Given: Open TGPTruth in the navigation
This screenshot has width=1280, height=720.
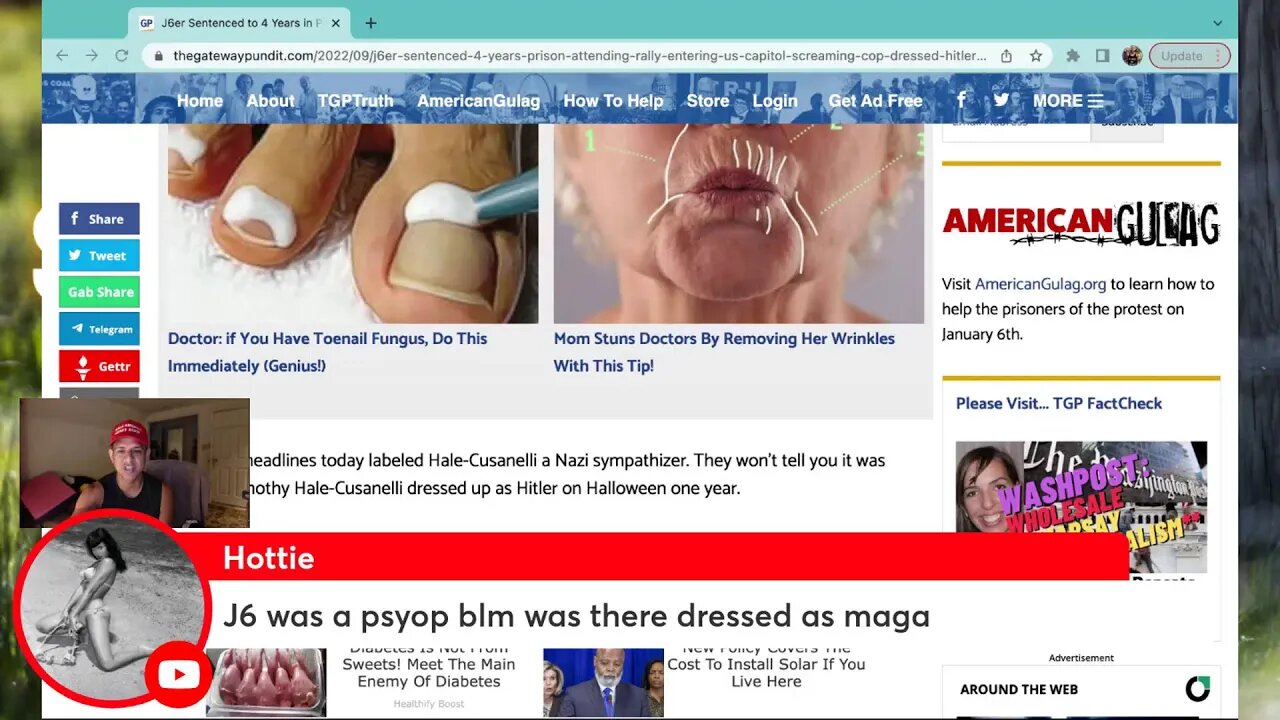Looking at the screenshot, I should pyautogui.click(x=356, y=100).
